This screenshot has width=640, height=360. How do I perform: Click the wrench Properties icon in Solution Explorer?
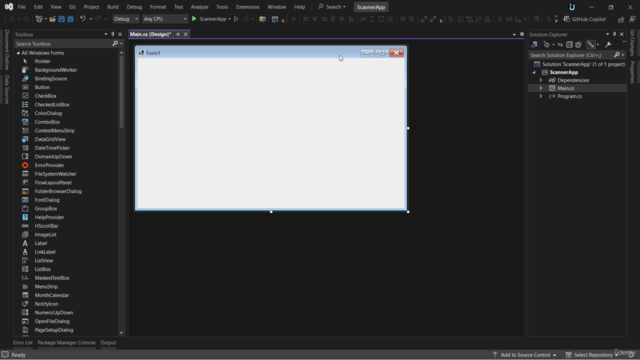(608, 44)
